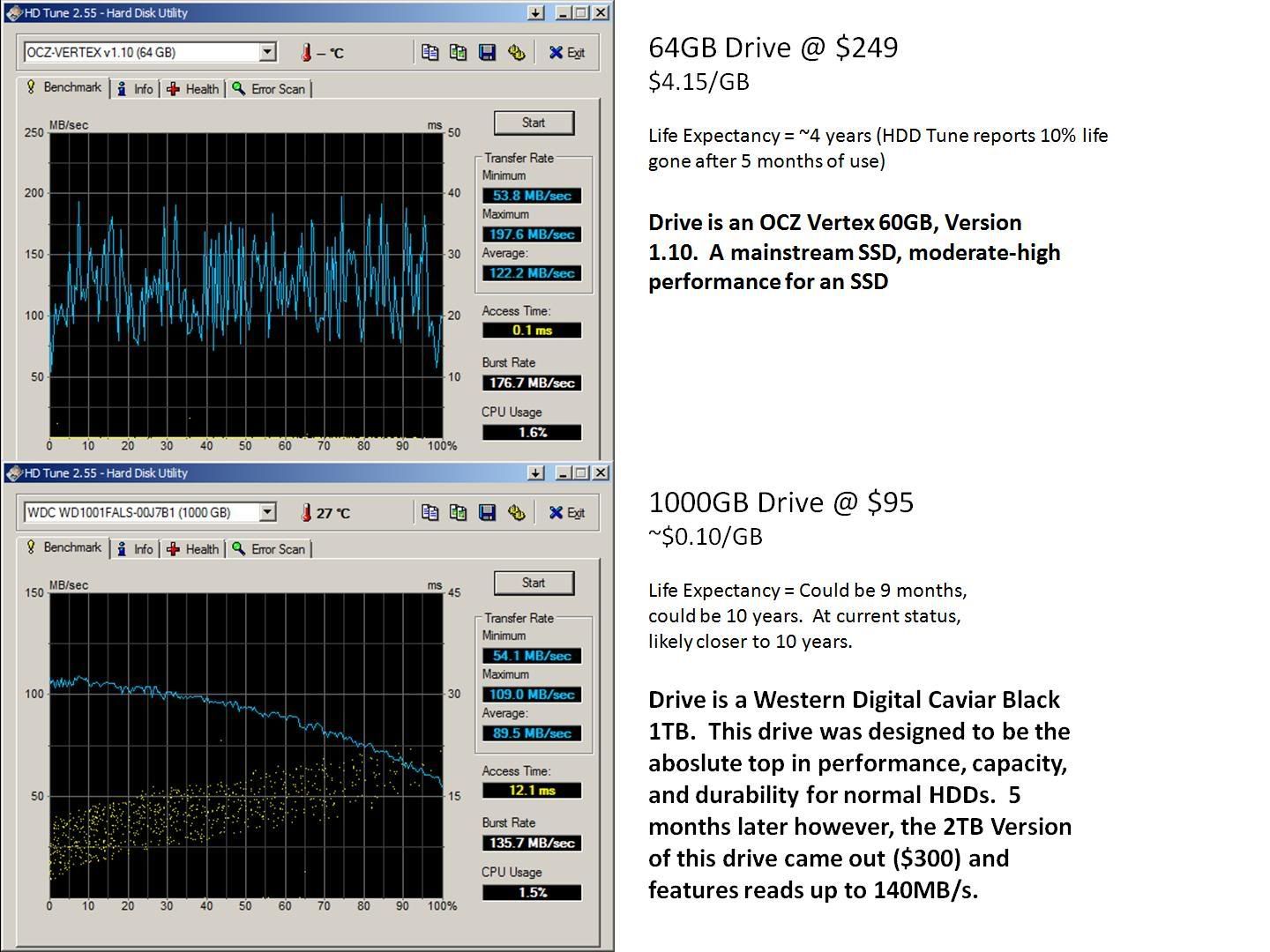Copy text info in OCZ-VERTEX window
The image size is (1270, 952).
[430, 53]
